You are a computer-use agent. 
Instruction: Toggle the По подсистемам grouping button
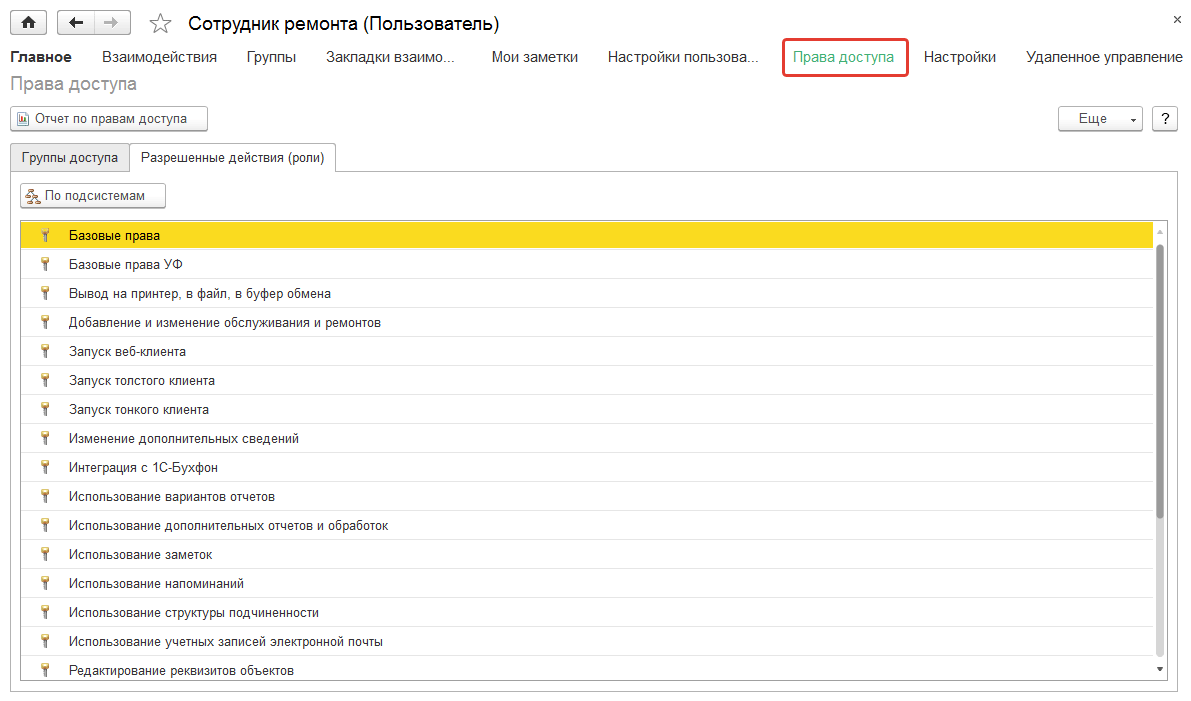point(93,195)
